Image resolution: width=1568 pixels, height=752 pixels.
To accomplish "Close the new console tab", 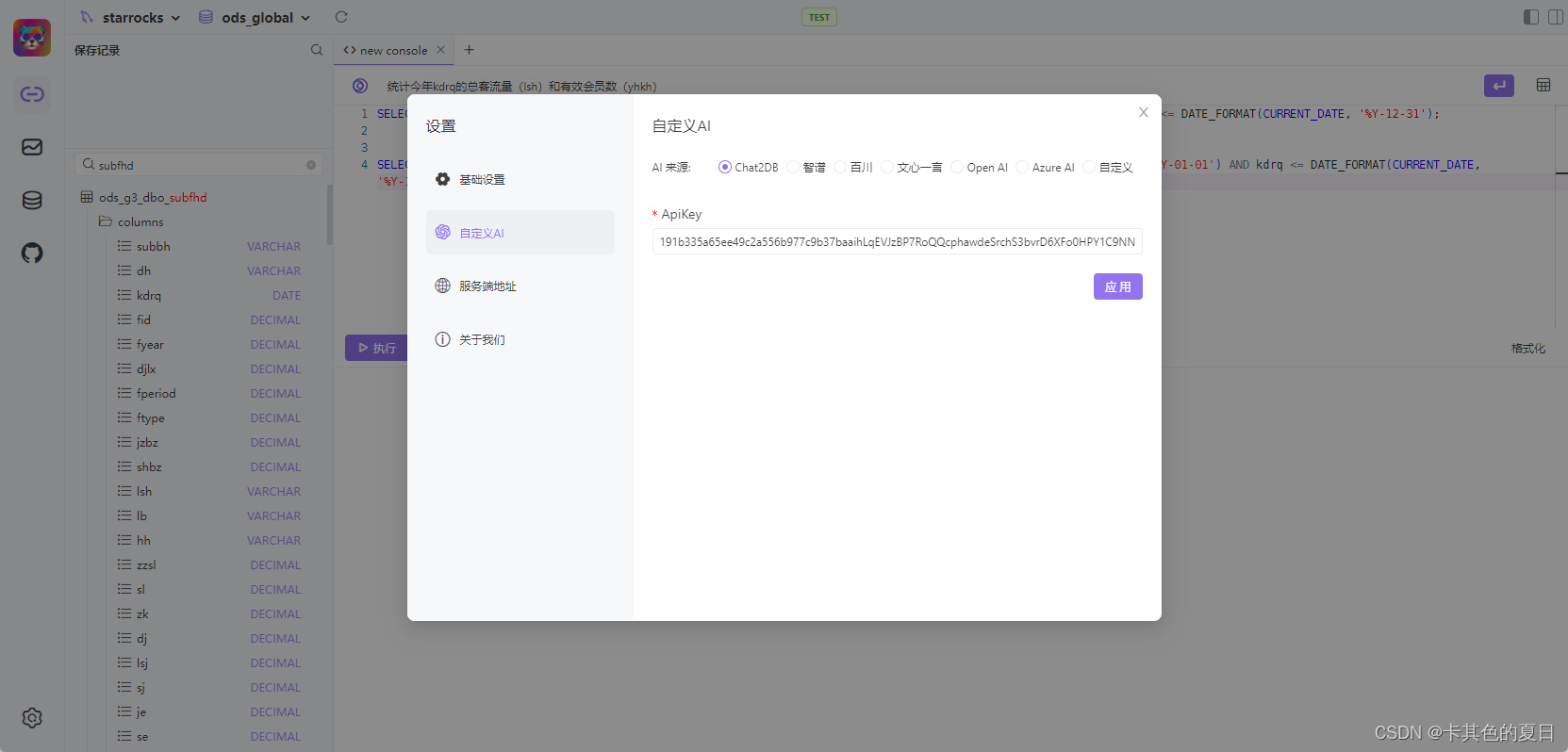I will pyautogui.click(x=440, y=50).
